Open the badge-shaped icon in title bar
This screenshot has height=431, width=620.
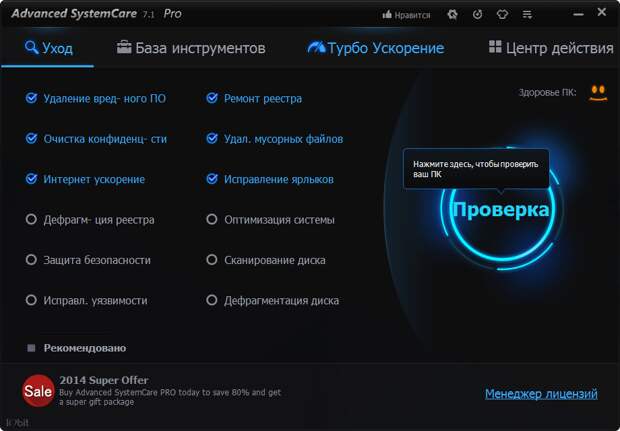(452, 15)
